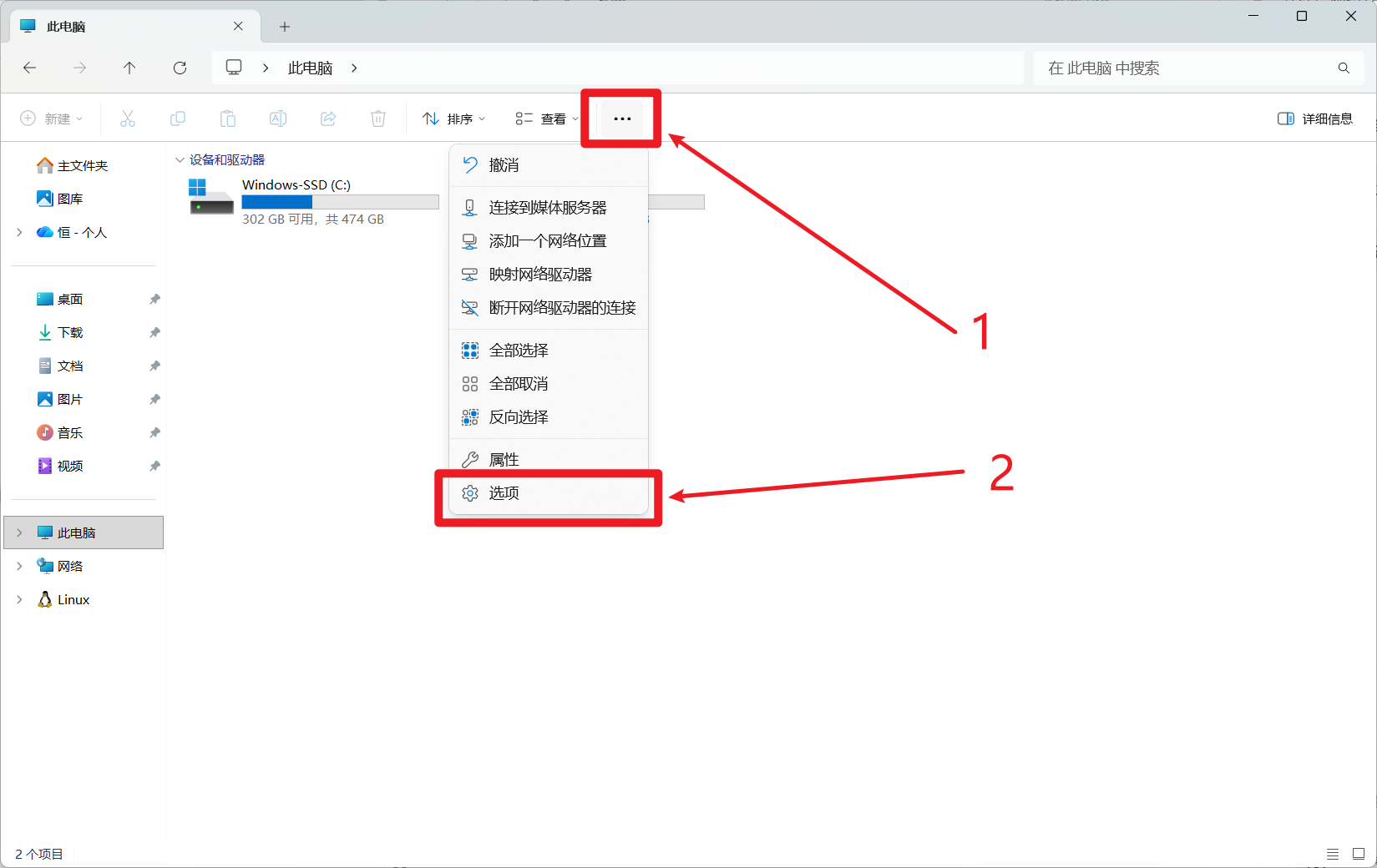Go up one level with up arrow
Image resolution: width=1377 pixels, height=868 pixels.
(x=129, y=68)
